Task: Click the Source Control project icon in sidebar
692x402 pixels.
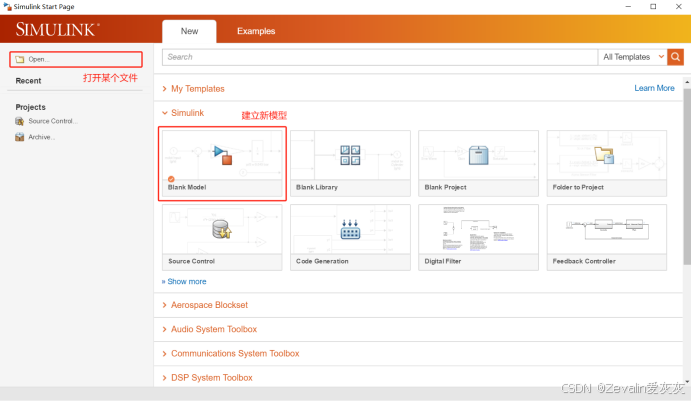Action: point(19,121)
